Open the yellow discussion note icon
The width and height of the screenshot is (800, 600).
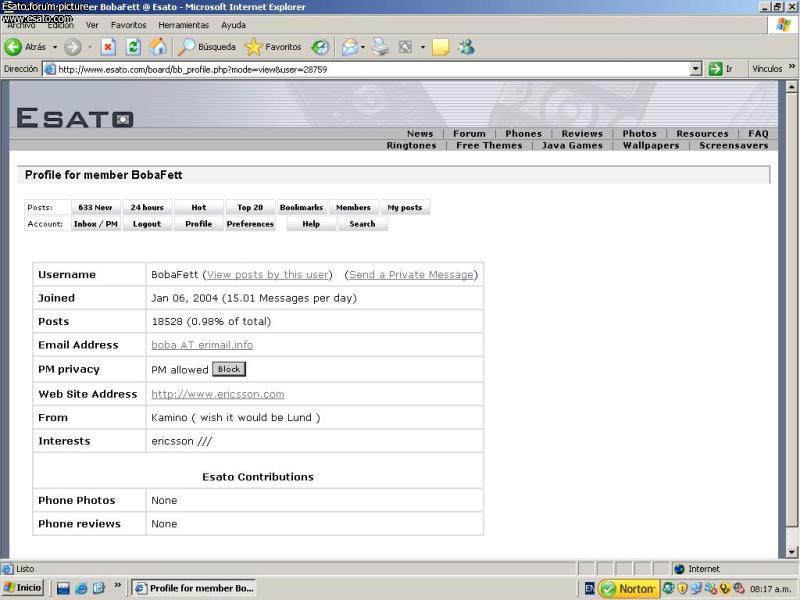[440, 47]
